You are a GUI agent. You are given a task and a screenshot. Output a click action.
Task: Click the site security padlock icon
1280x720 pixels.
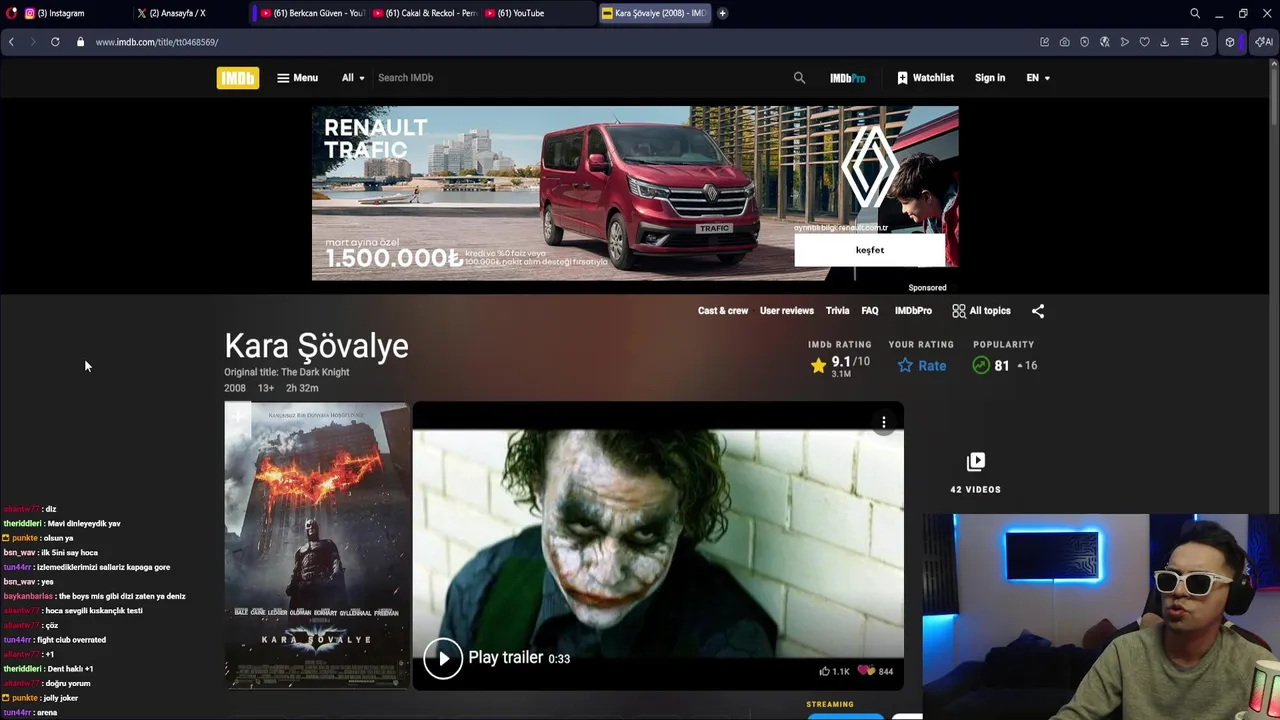pos(81,42)
